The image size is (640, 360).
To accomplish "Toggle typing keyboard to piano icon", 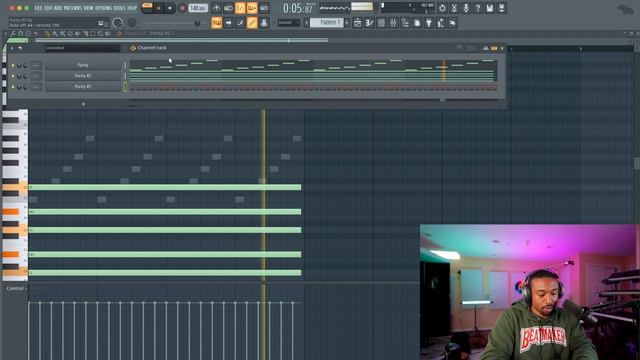I will point(216,23).
